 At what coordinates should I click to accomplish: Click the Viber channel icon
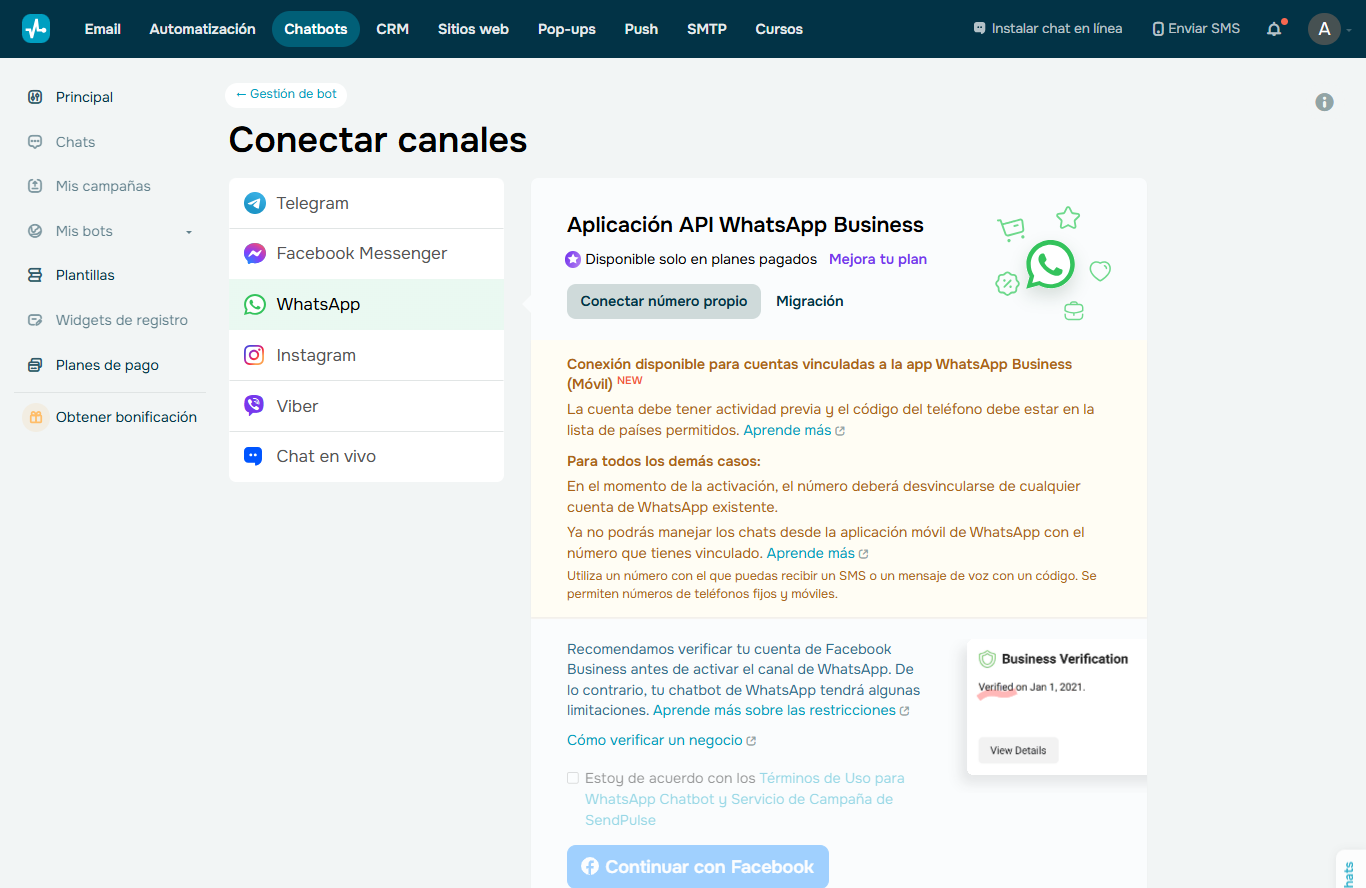pos(255,406)
